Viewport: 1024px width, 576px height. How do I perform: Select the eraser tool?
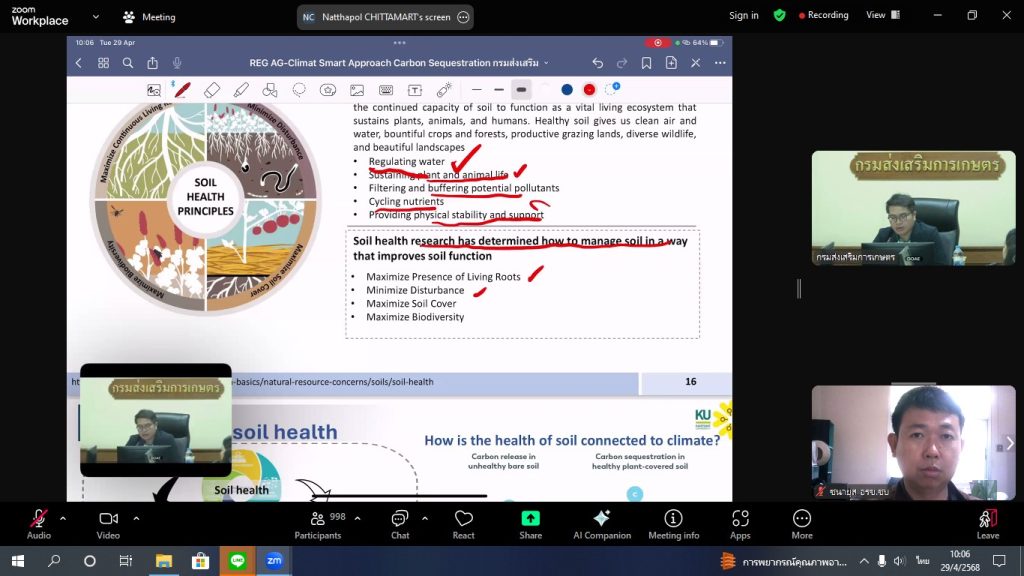[212, 90]
